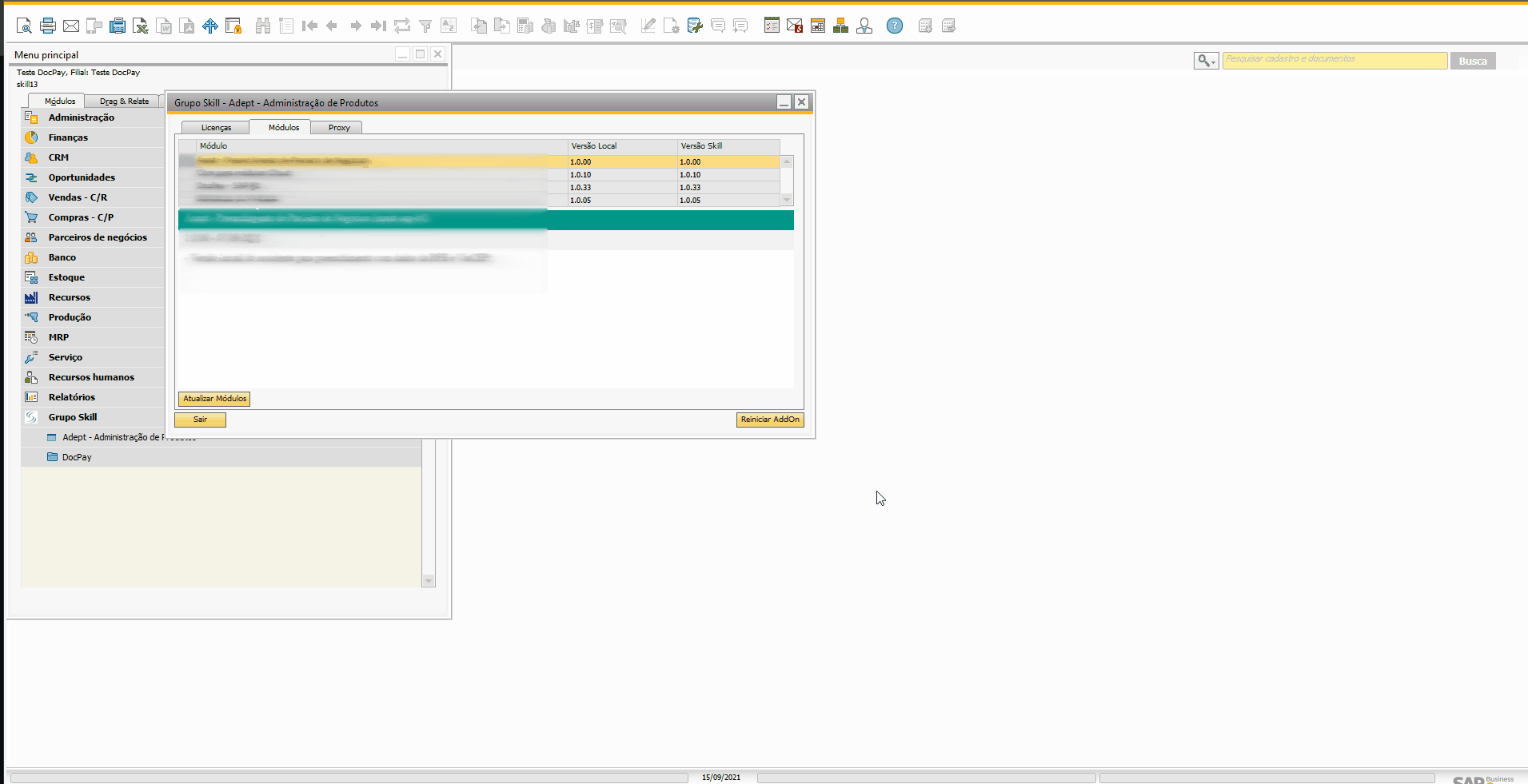Go to Next Record arrow
The width and height of the screenshot is (1528, 784).
click(356, 26)
